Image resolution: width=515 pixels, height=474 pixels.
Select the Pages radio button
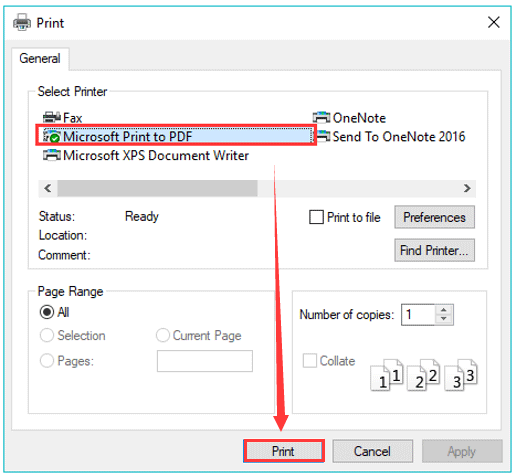pos(46,361)
